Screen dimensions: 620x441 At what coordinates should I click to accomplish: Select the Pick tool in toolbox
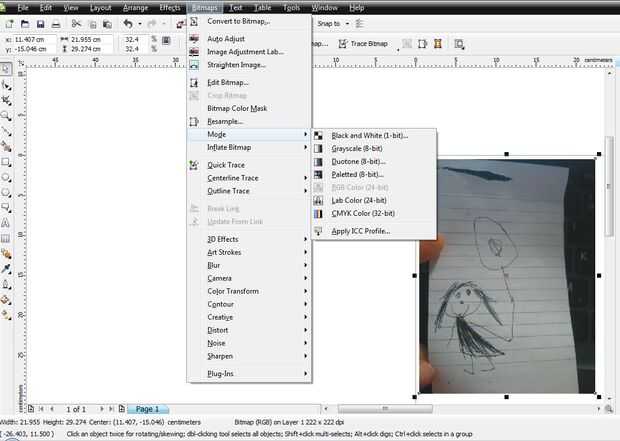[x=6, y=69]
